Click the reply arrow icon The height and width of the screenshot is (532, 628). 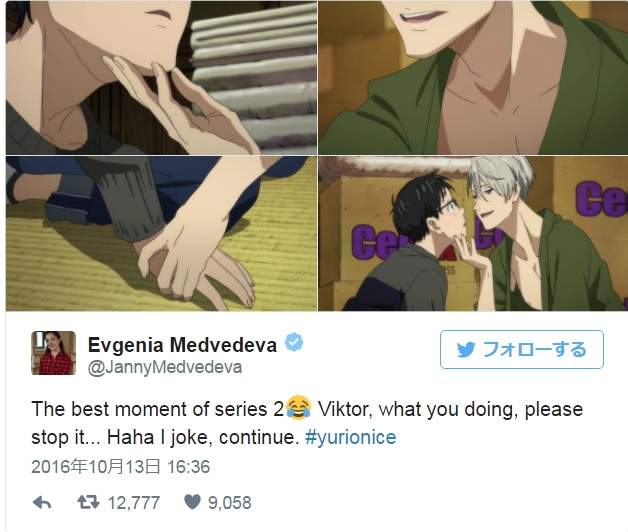[x=42, y=502]
